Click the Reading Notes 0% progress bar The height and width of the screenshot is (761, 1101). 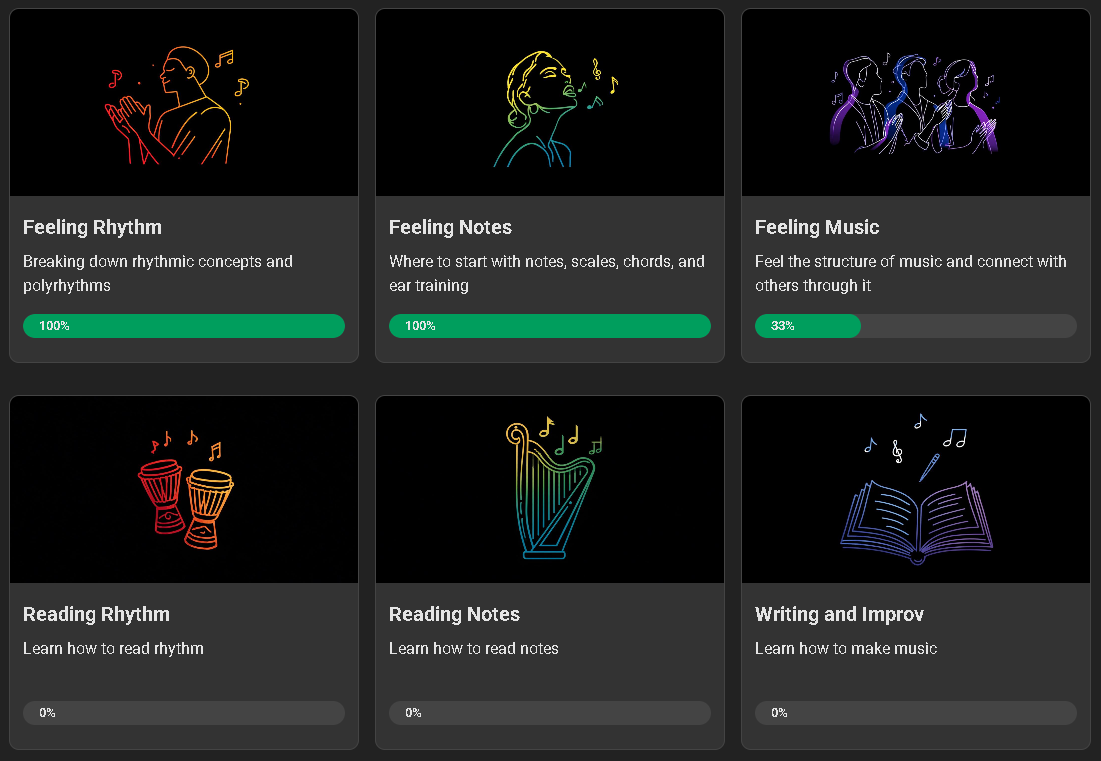550,713
